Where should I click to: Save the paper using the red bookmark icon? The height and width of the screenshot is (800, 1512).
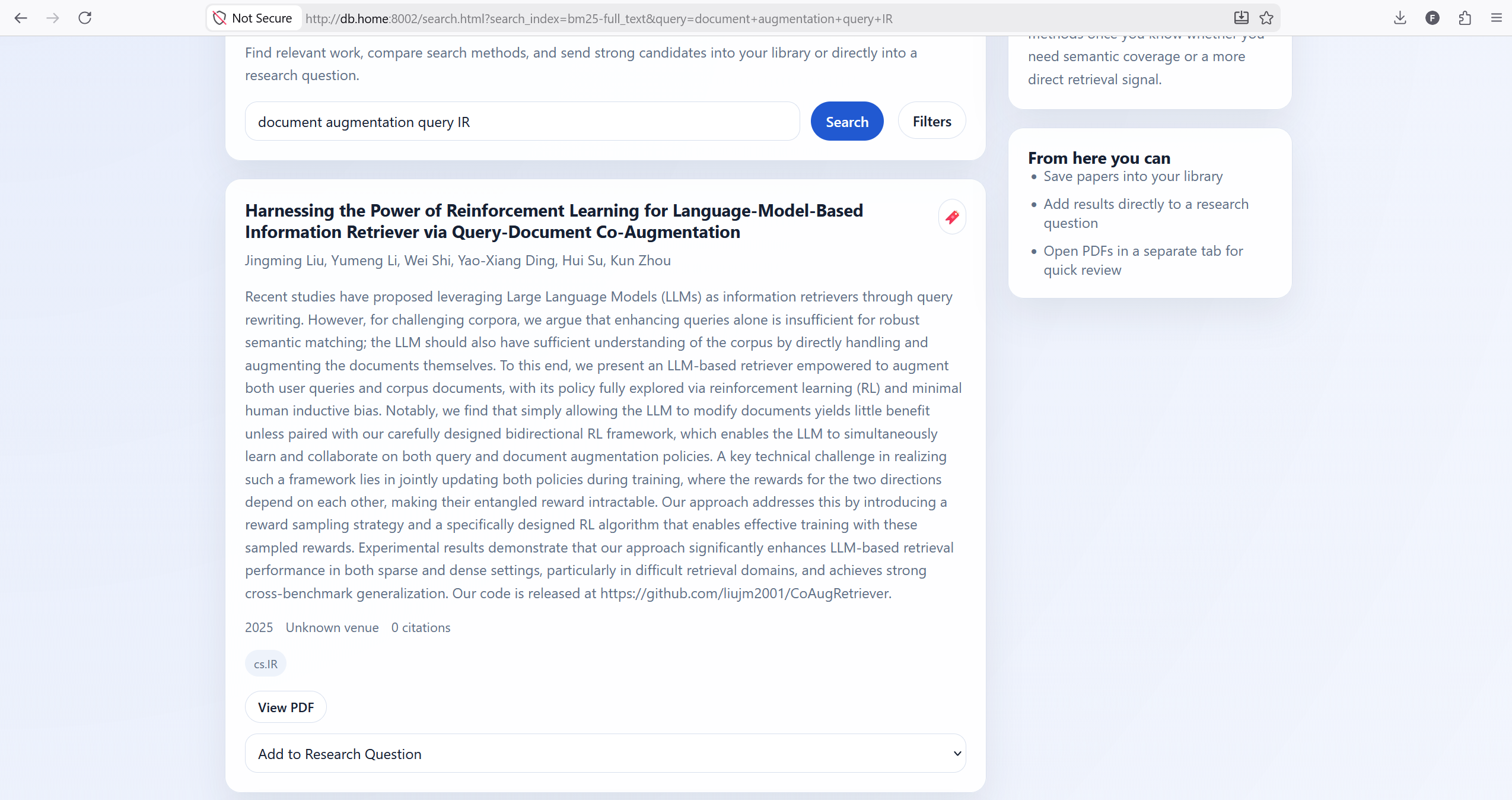[x=951, y=217]
